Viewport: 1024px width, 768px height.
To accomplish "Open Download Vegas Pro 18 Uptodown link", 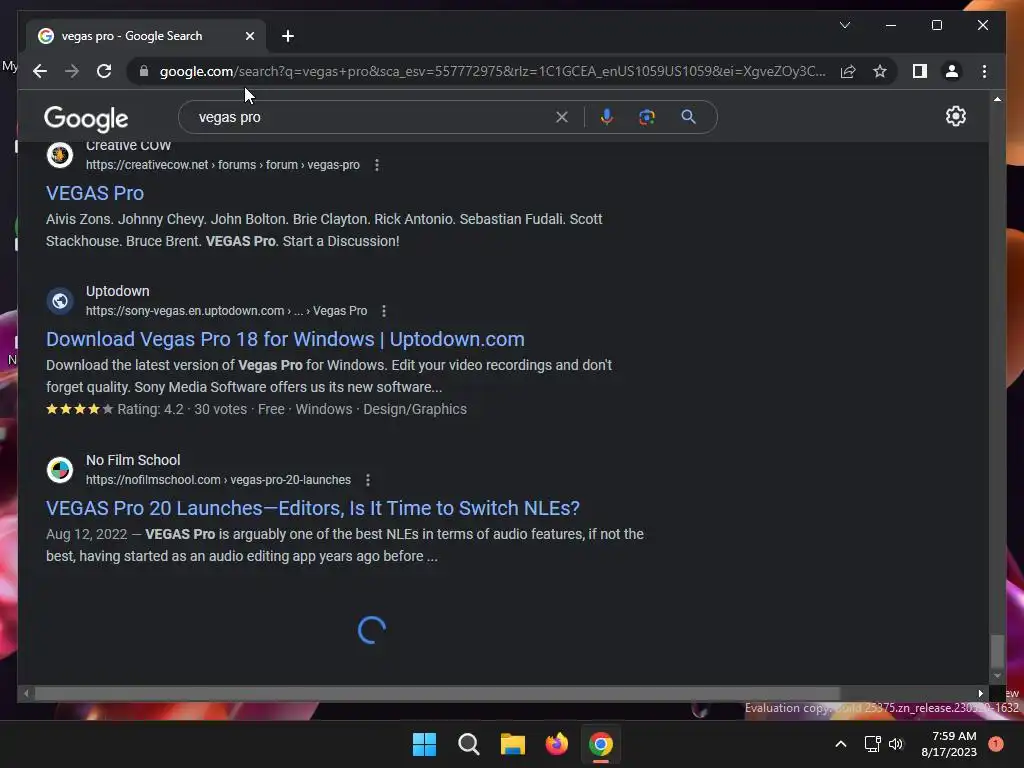I will click(285, 339).
